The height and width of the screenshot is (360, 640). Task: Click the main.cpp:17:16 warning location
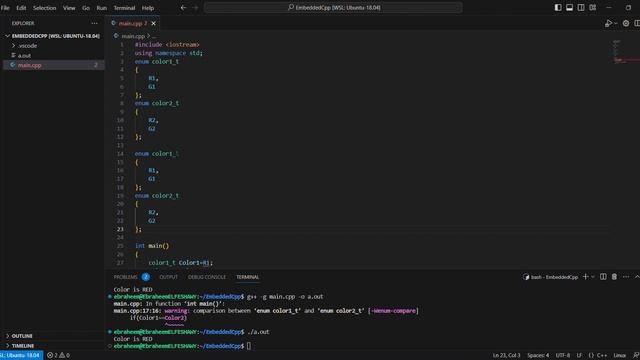click(137, 311)
